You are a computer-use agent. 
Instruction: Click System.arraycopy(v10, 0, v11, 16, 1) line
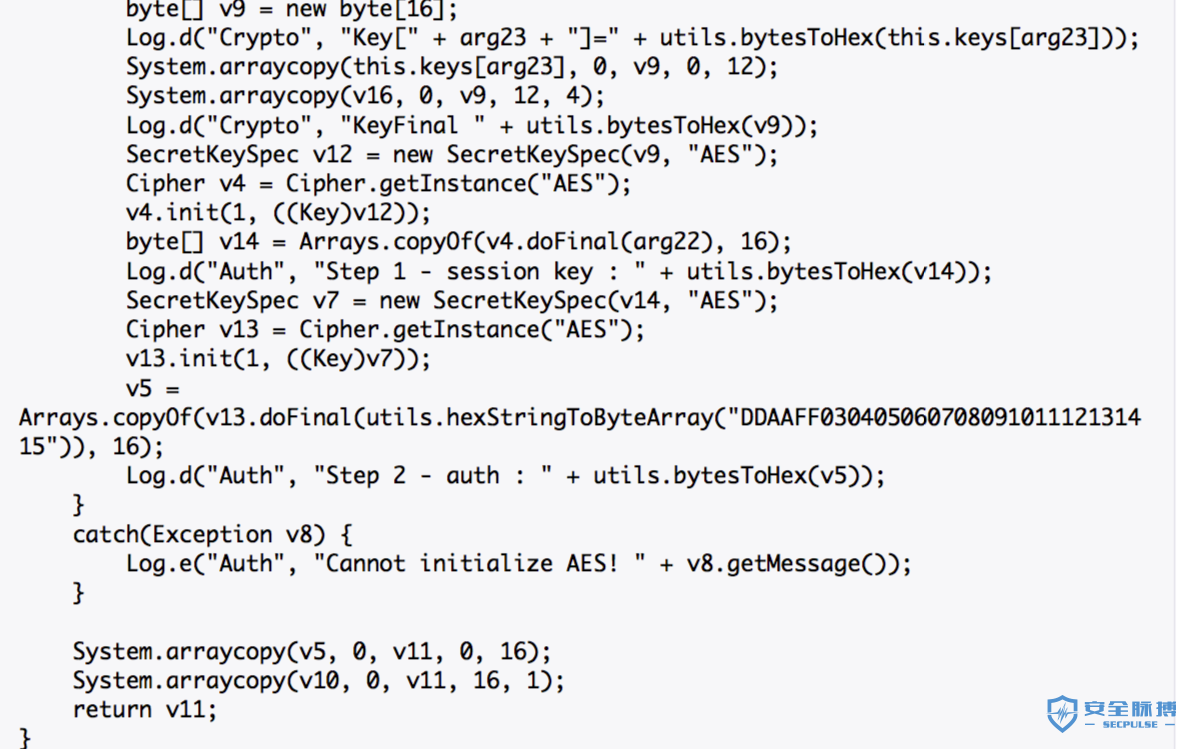pos(319,680)
